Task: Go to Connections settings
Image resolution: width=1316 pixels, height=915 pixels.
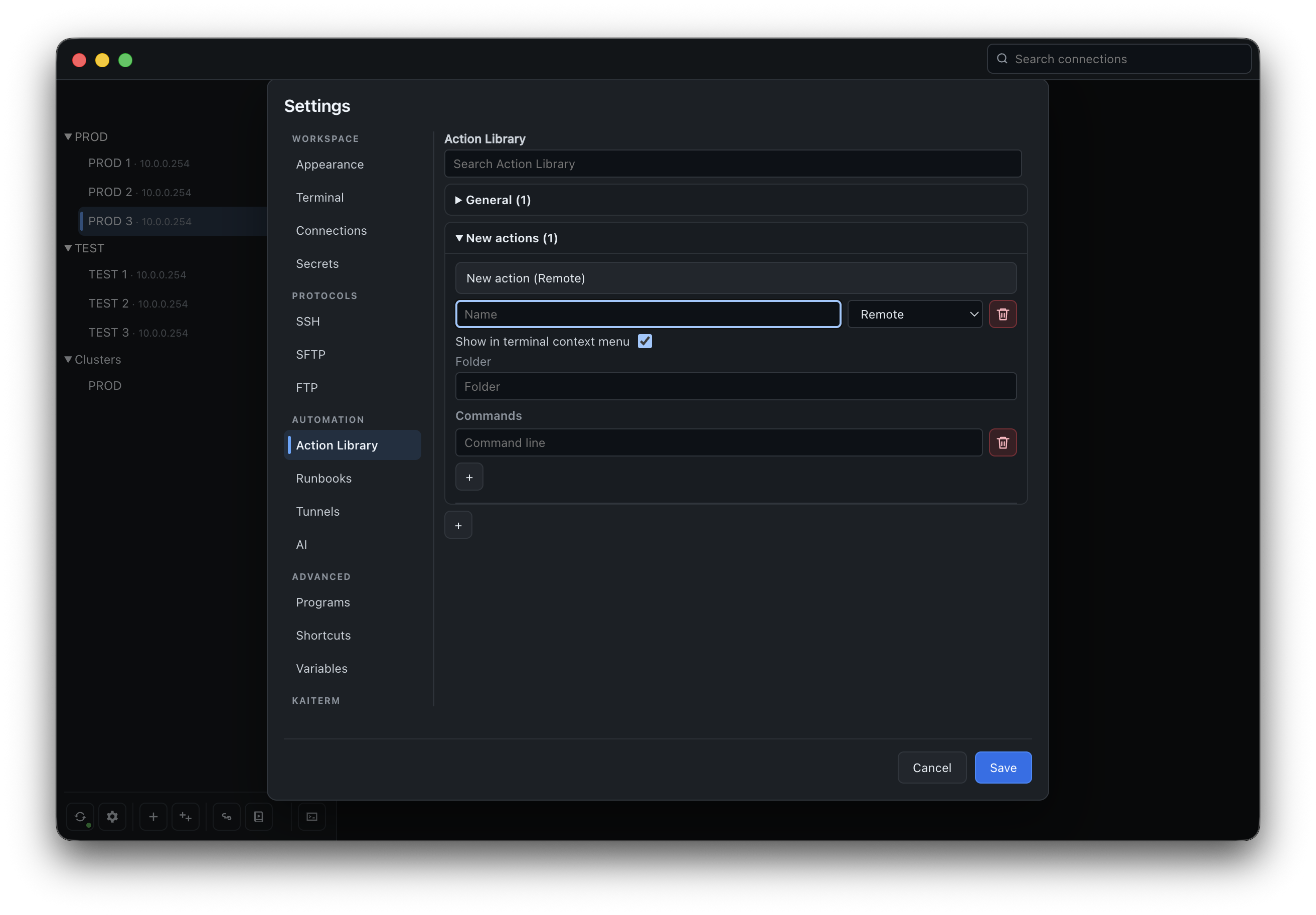Action: [353, 230]
